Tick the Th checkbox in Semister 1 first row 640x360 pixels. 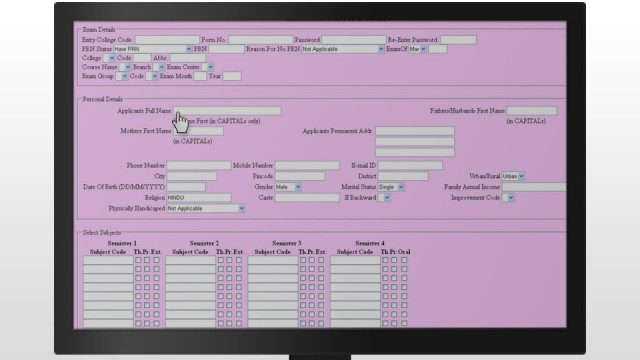click(138, 260)
